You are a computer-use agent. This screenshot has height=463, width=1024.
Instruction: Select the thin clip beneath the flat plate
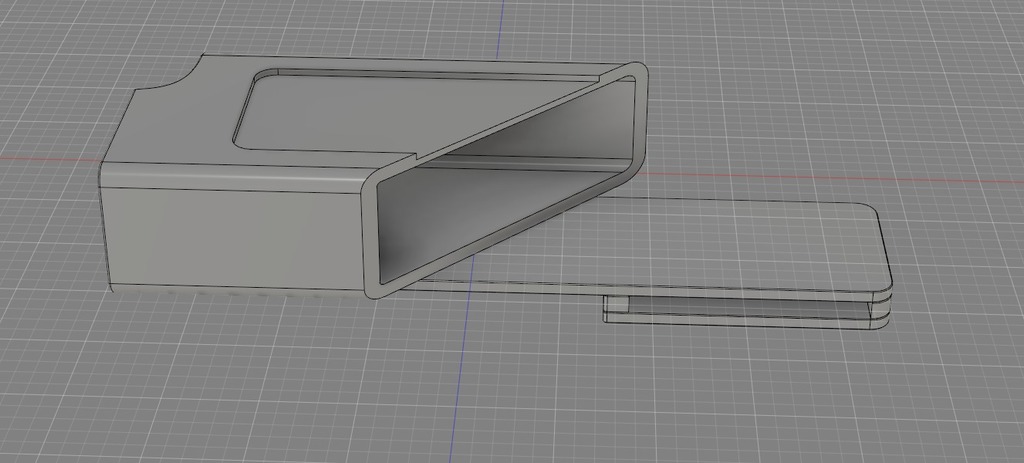click(x=744, y=311)
